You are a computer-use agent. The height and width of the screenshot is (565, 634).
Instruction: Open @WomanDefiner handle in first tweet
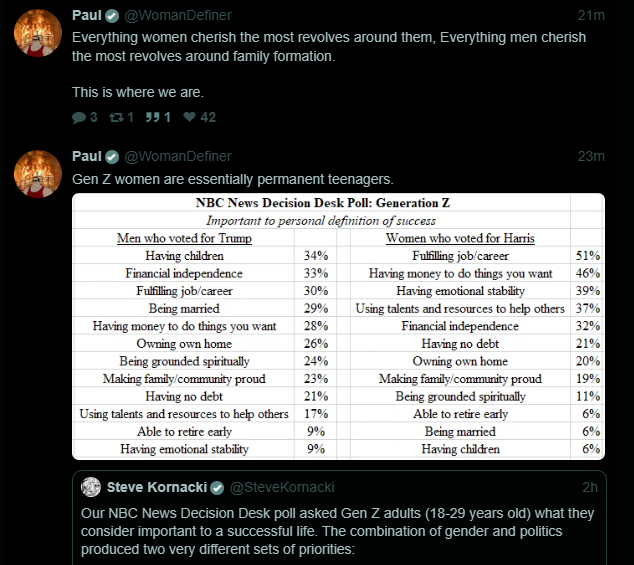[x=178, y=15]
